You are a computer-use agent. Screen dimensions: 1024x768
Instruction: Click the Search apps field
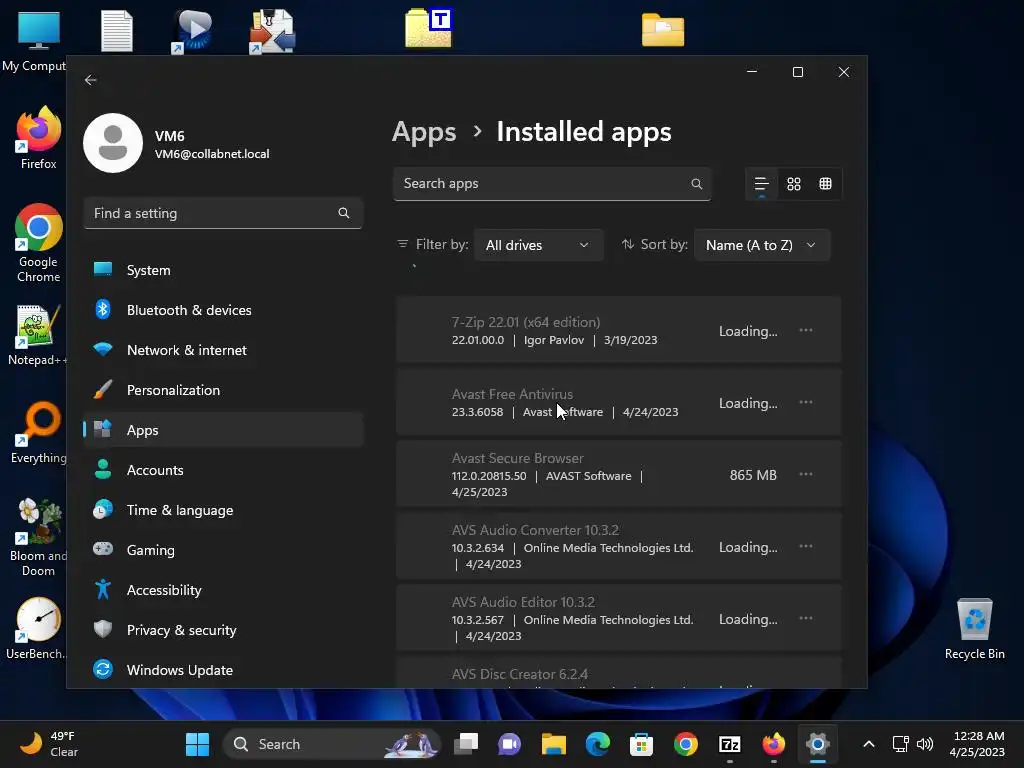(x=552, y=184)
